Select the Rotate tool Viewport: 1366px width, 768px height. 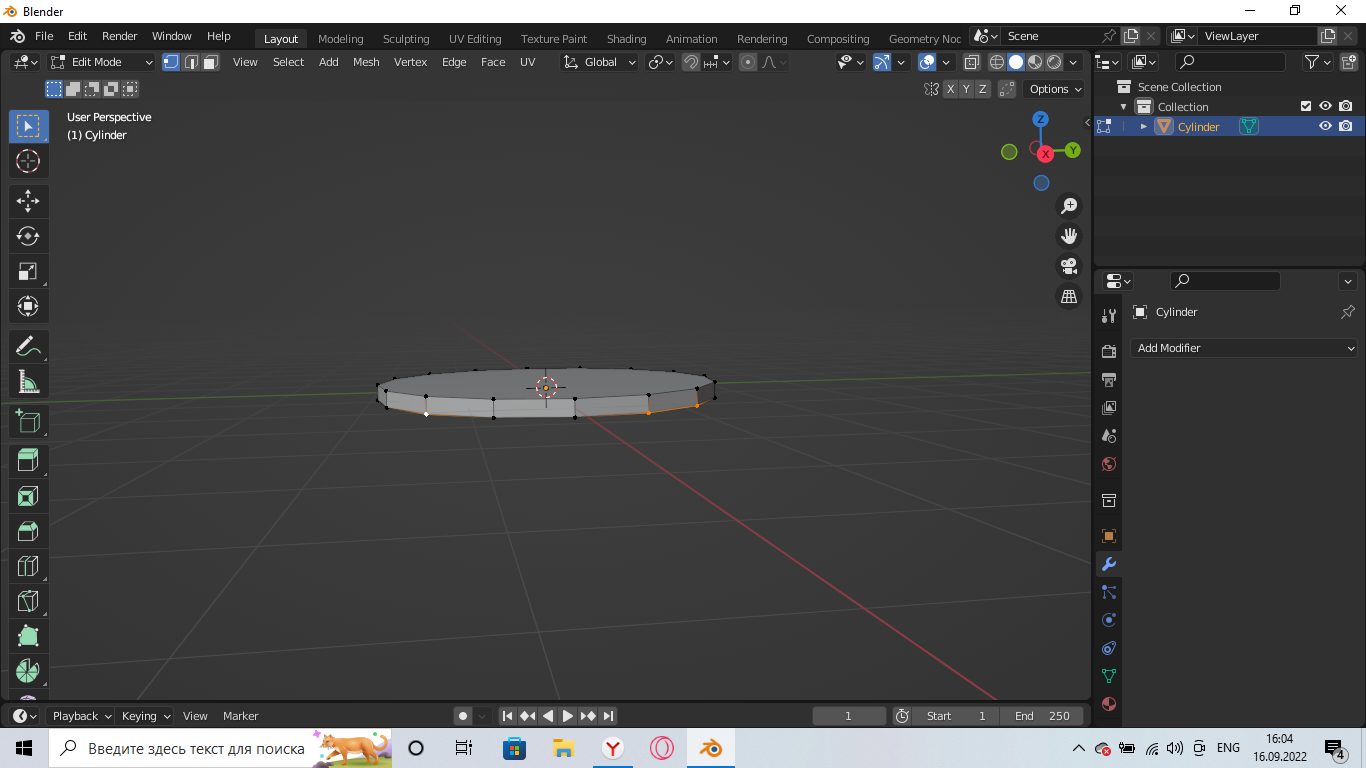(x=28, y=236)
